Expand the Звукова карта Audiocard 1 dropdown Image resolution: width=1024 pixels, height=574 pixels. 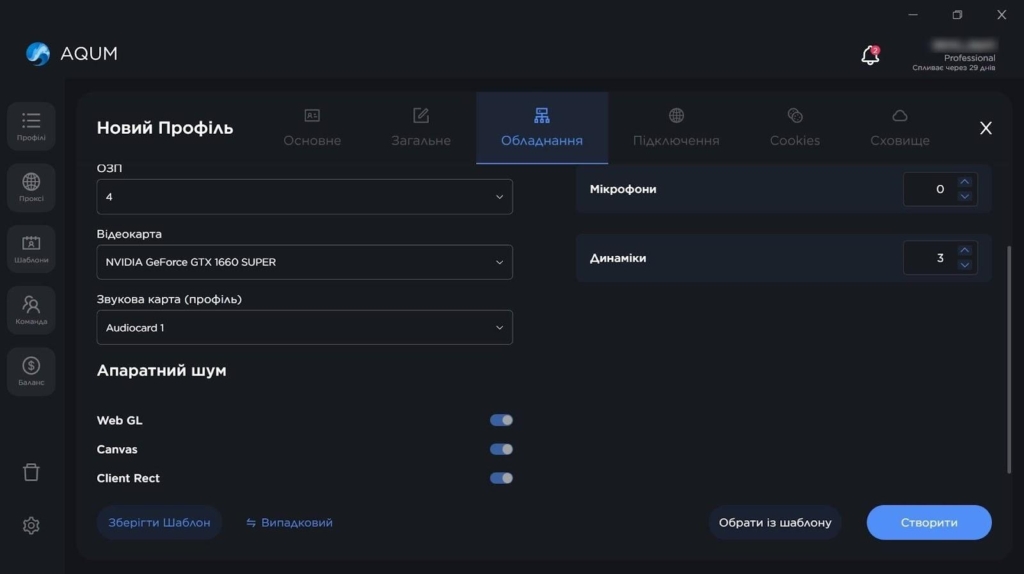coord(304,328)
